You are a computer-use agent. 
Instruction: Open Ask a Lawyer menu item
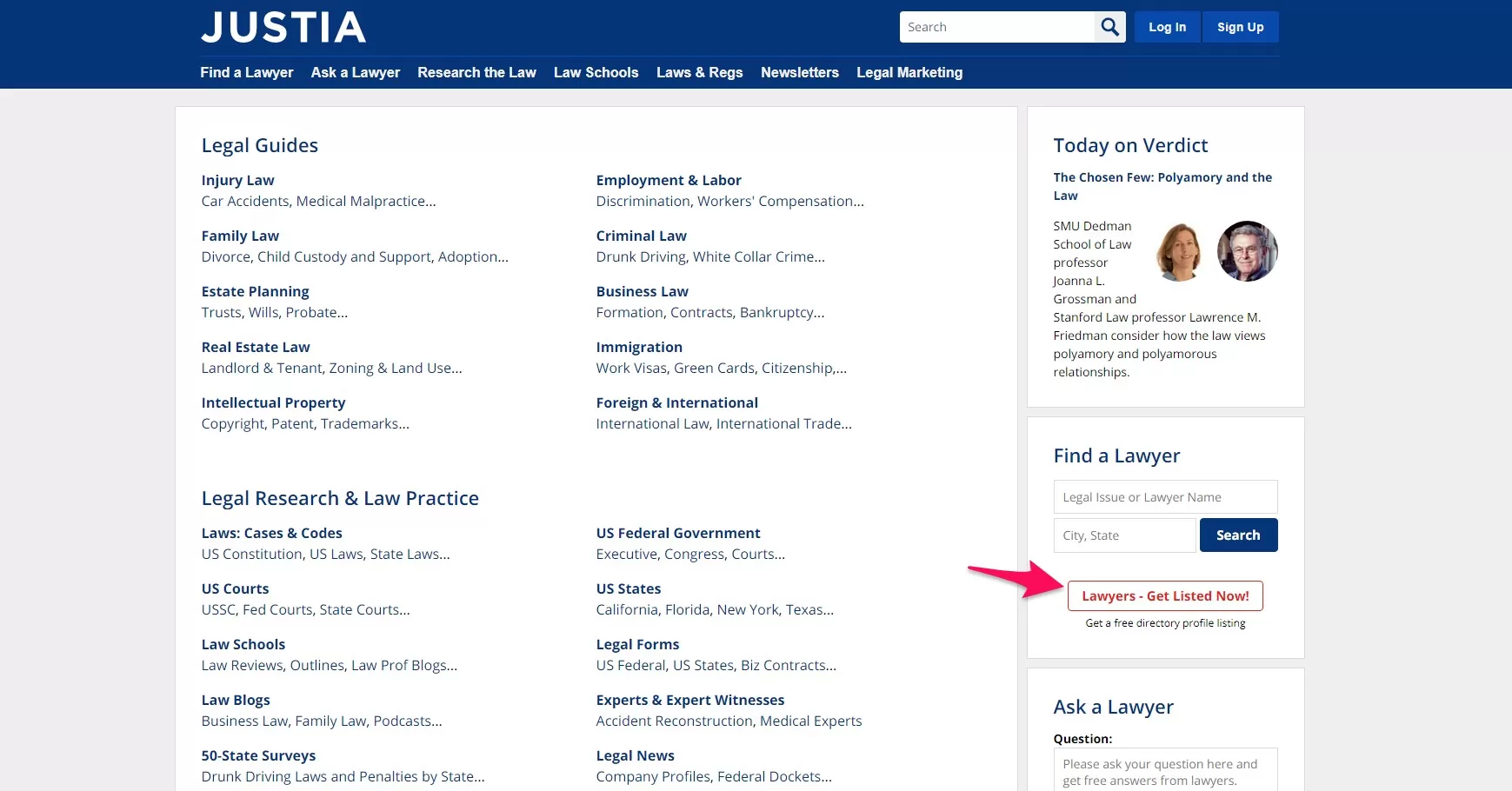356,72
